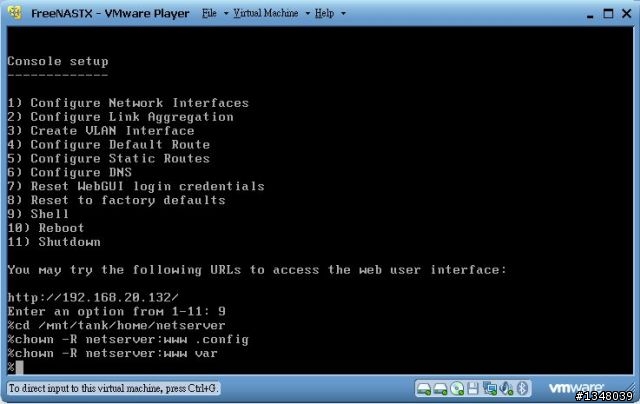Click the '11) Shutdown' line
Viewport: 640px width, 404px height.
pyautogui.click(x=54, y=242)
